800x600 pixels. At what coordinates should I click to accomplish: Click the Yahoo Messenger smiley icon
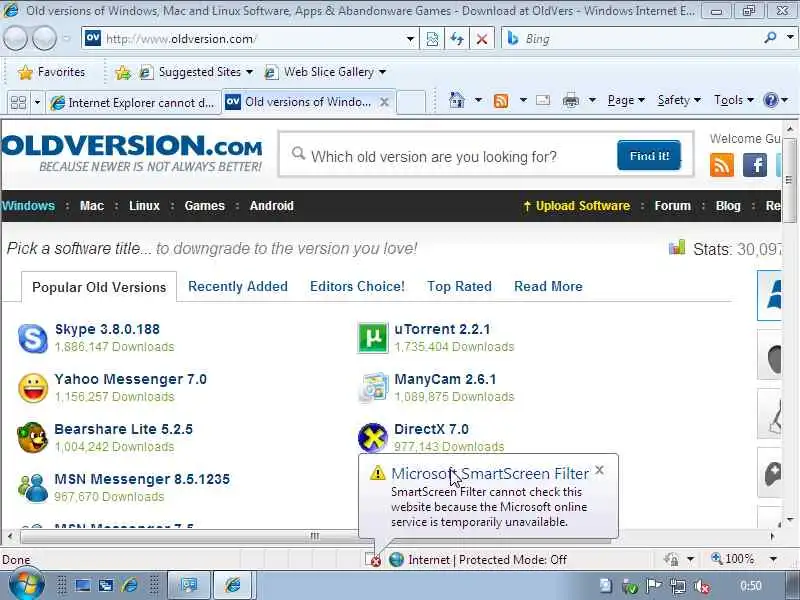[33, 388]
